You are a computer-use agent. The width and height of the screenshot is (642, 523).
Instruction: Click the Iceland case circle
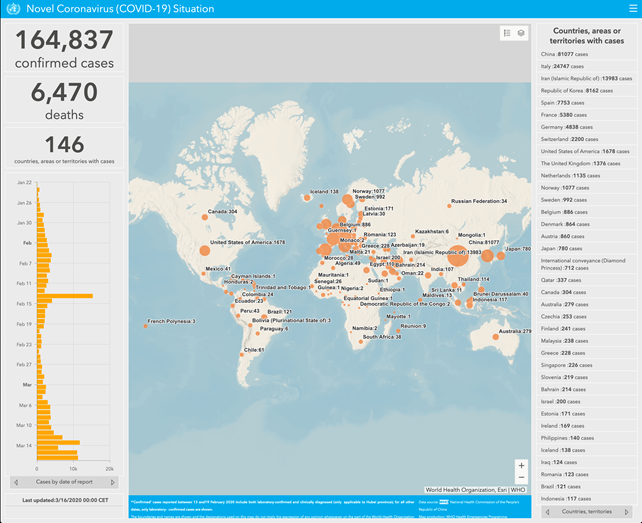click(x=307, y=198)
